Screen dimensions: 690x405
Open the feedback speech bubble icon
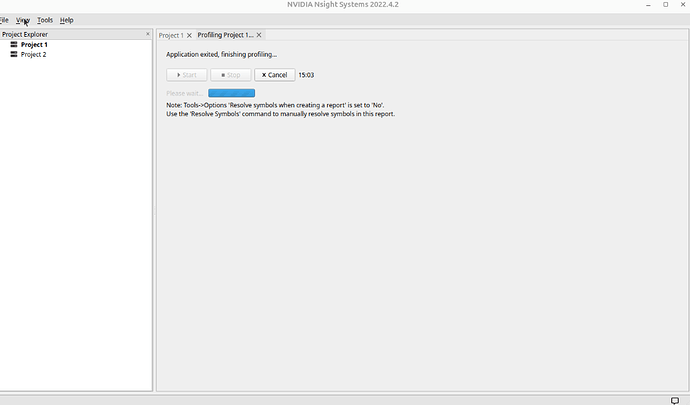coord(675,400)
